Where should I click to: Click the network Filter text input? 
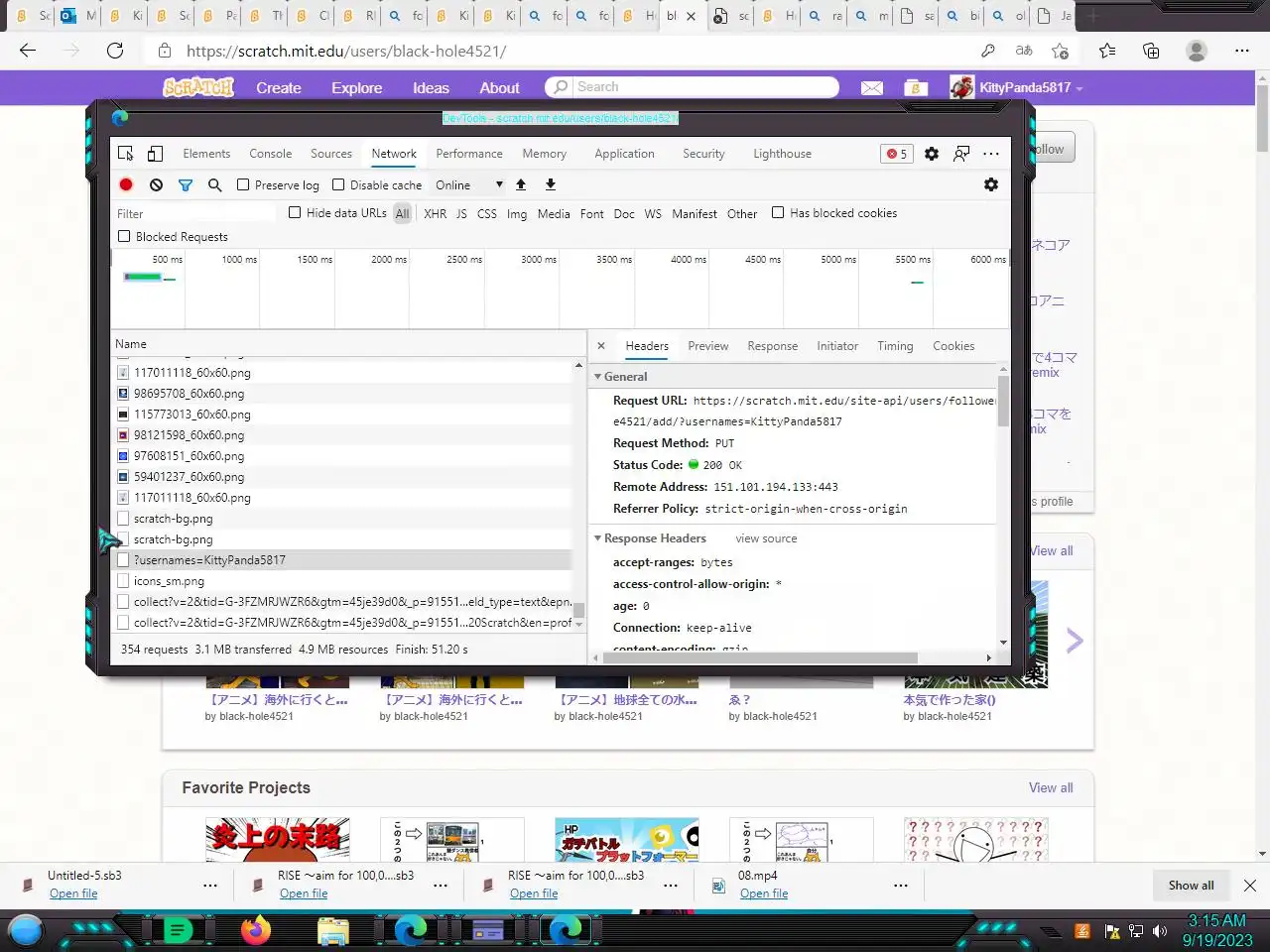(x=195, y=213)
